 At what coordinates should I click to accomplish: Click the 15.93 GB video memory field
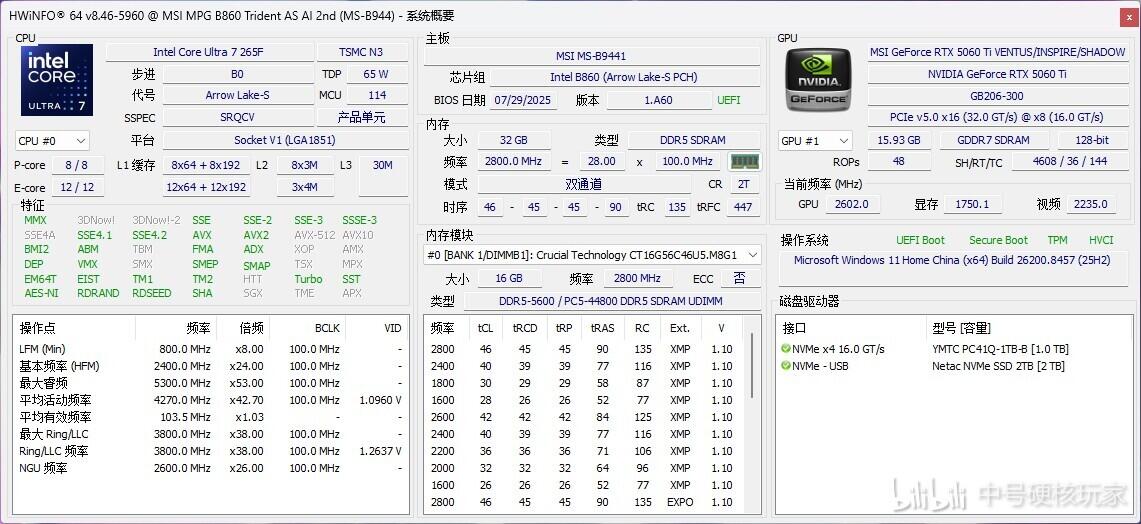point(899,140)
